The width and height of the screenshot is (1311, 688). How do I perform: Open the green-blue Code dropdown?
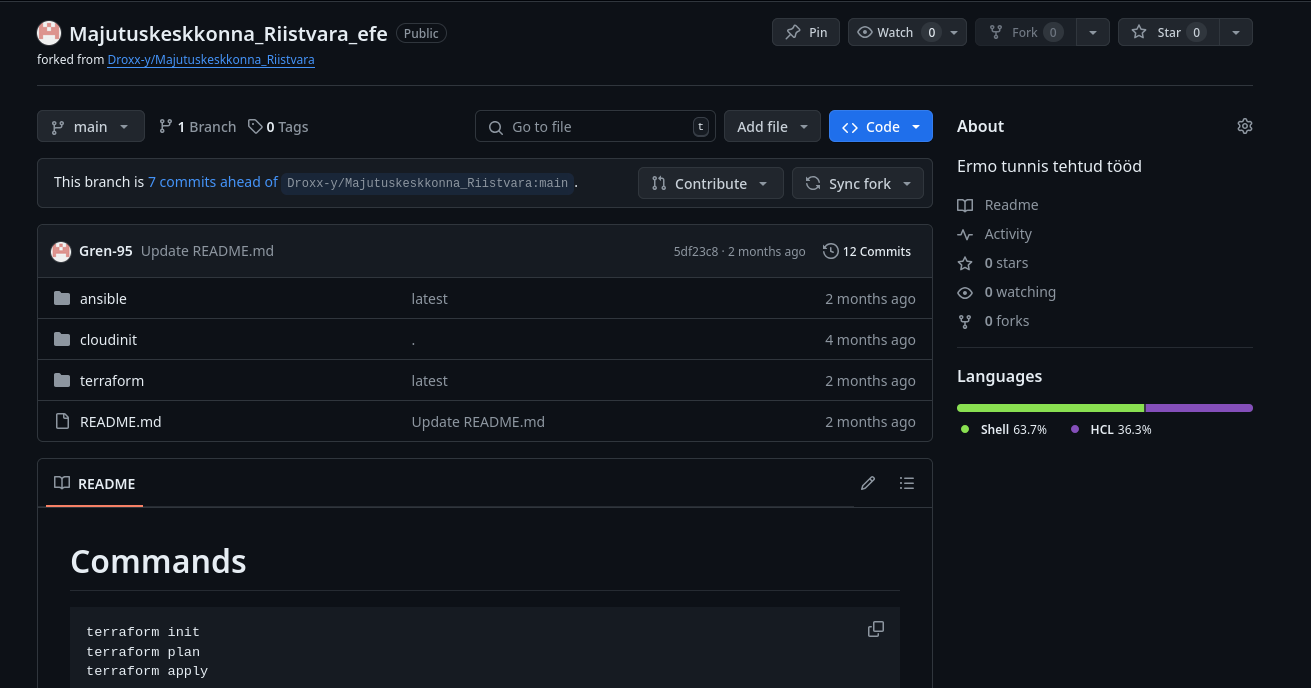(x=881, y=126)
